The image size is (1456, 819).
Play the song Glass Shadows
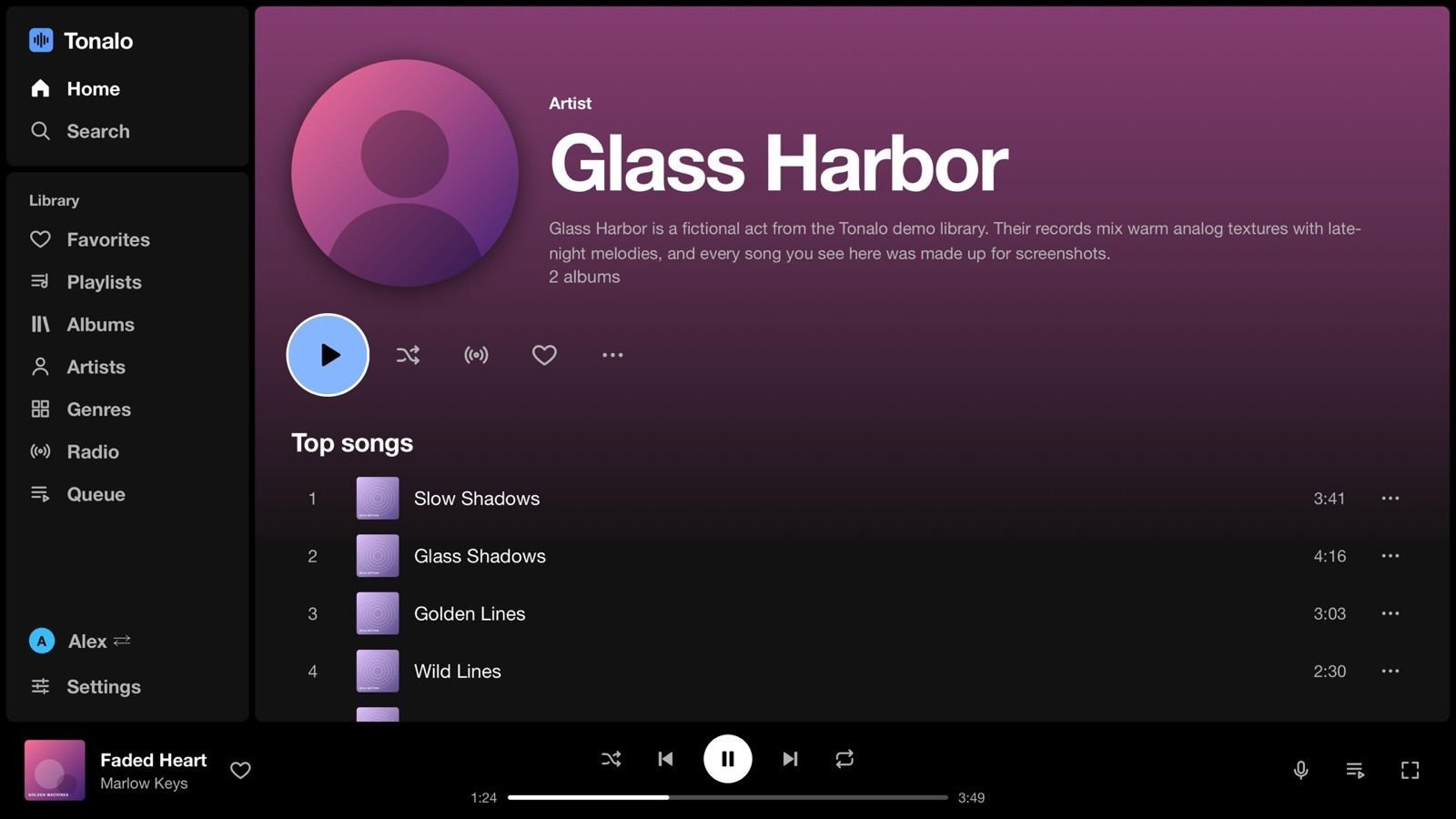[x=852, y=556]
